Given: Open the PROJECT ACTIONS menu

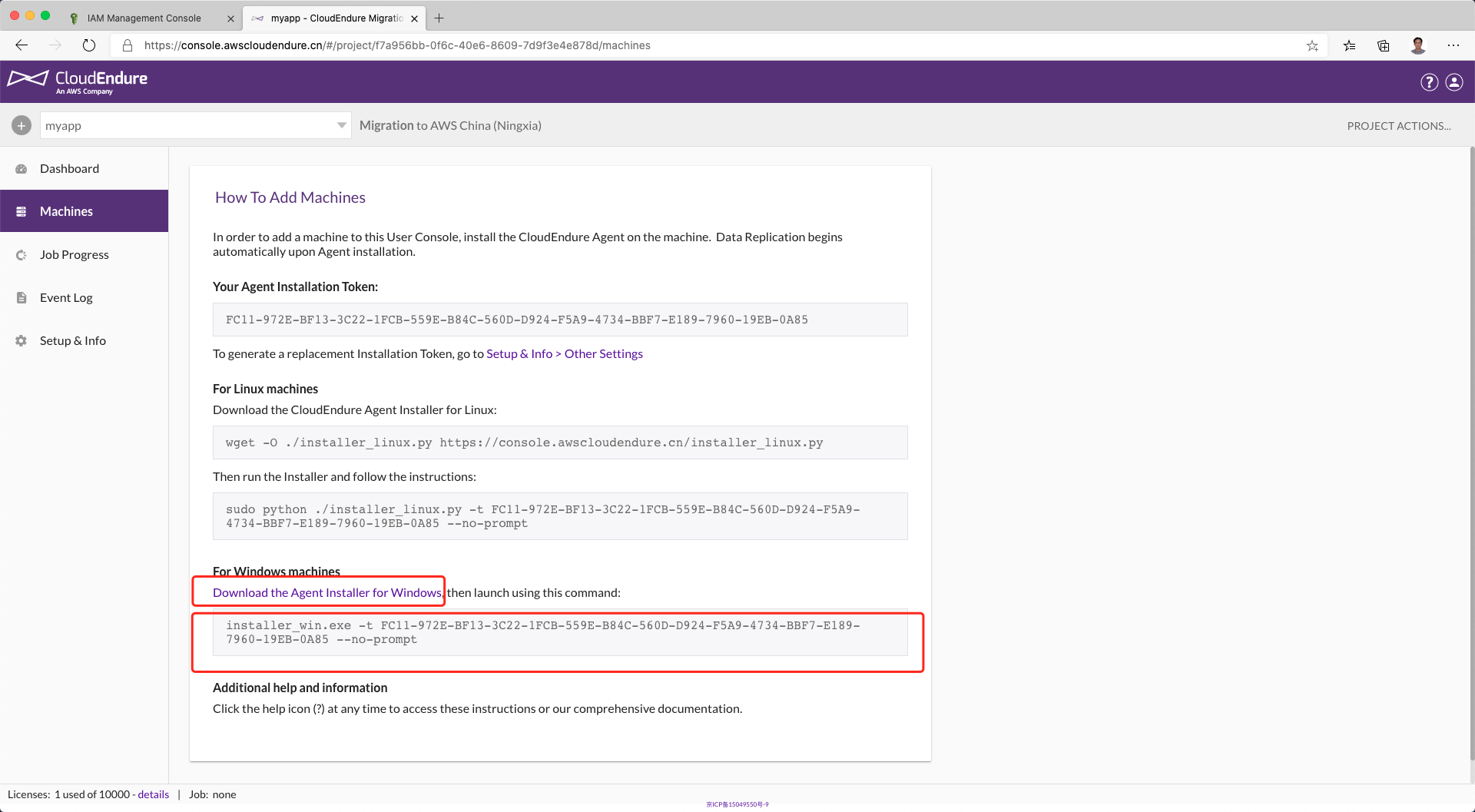Looking at the screenshot, I should point(1398,126).
